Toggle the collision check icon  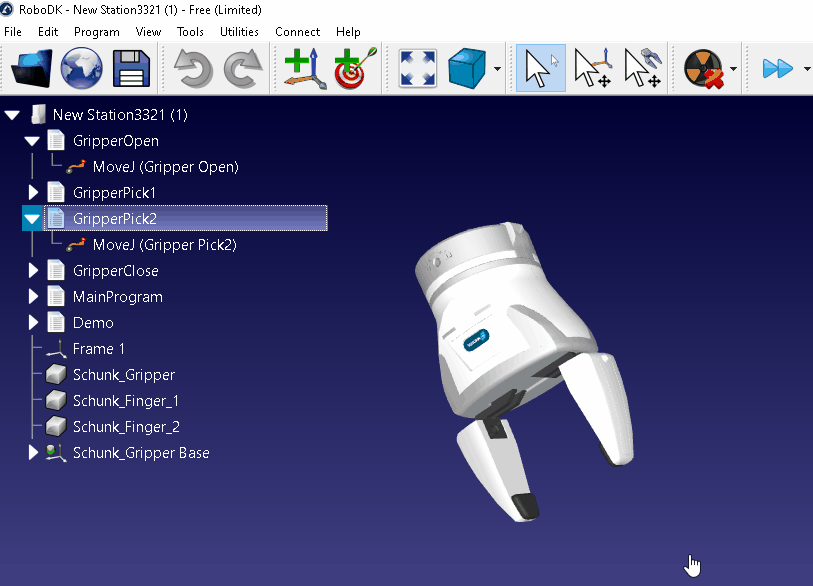[704, 68]
